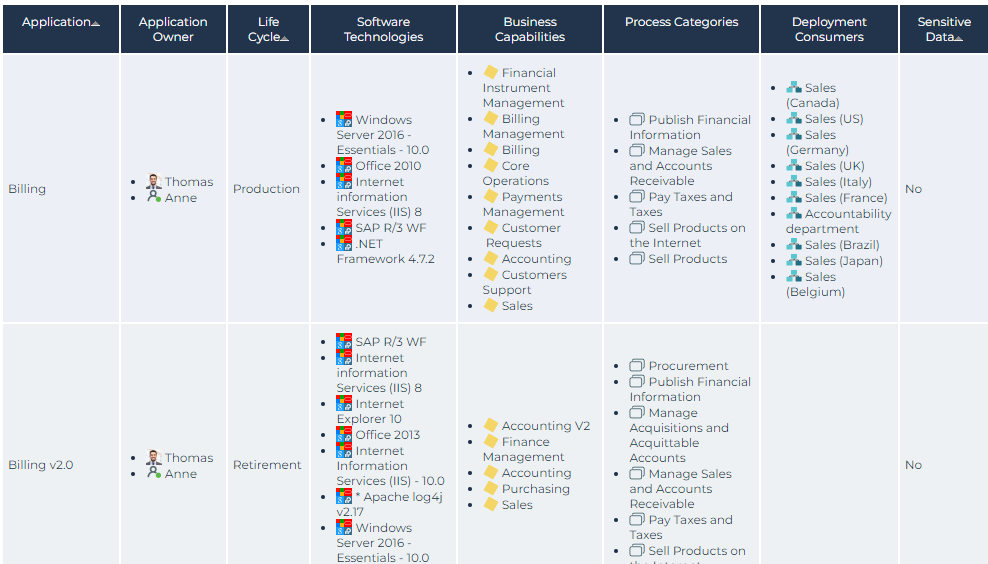The width and height of the screenshot is (988, 564).
Task: Click Anne's user icon in Billing v2.0 row
Action: point(153,474)
